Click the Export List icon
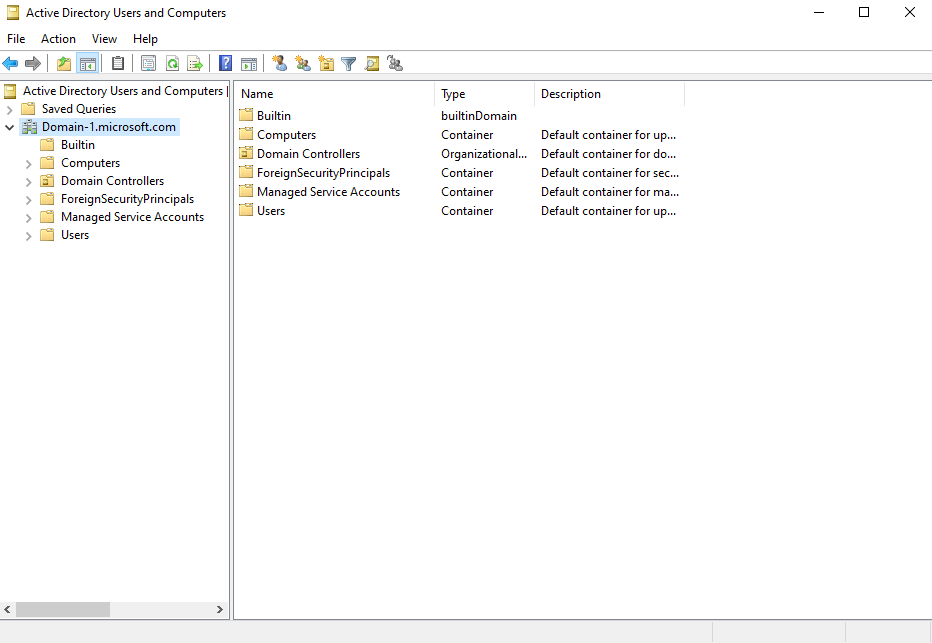Viewport: 932px width, 643px height. [x=196, y=63]
